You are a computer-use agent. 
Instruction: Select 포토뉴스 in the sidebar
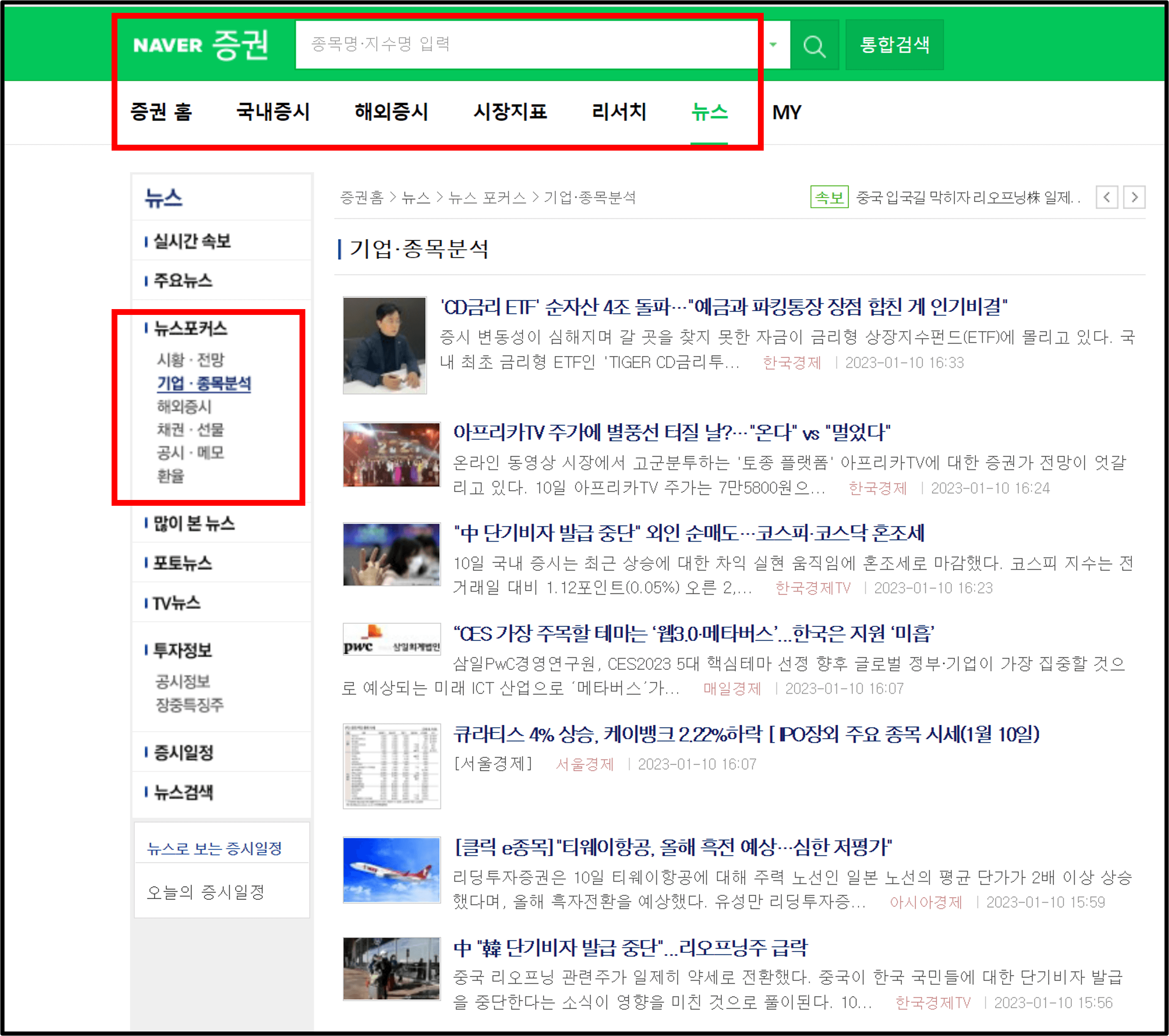[181, 563]
